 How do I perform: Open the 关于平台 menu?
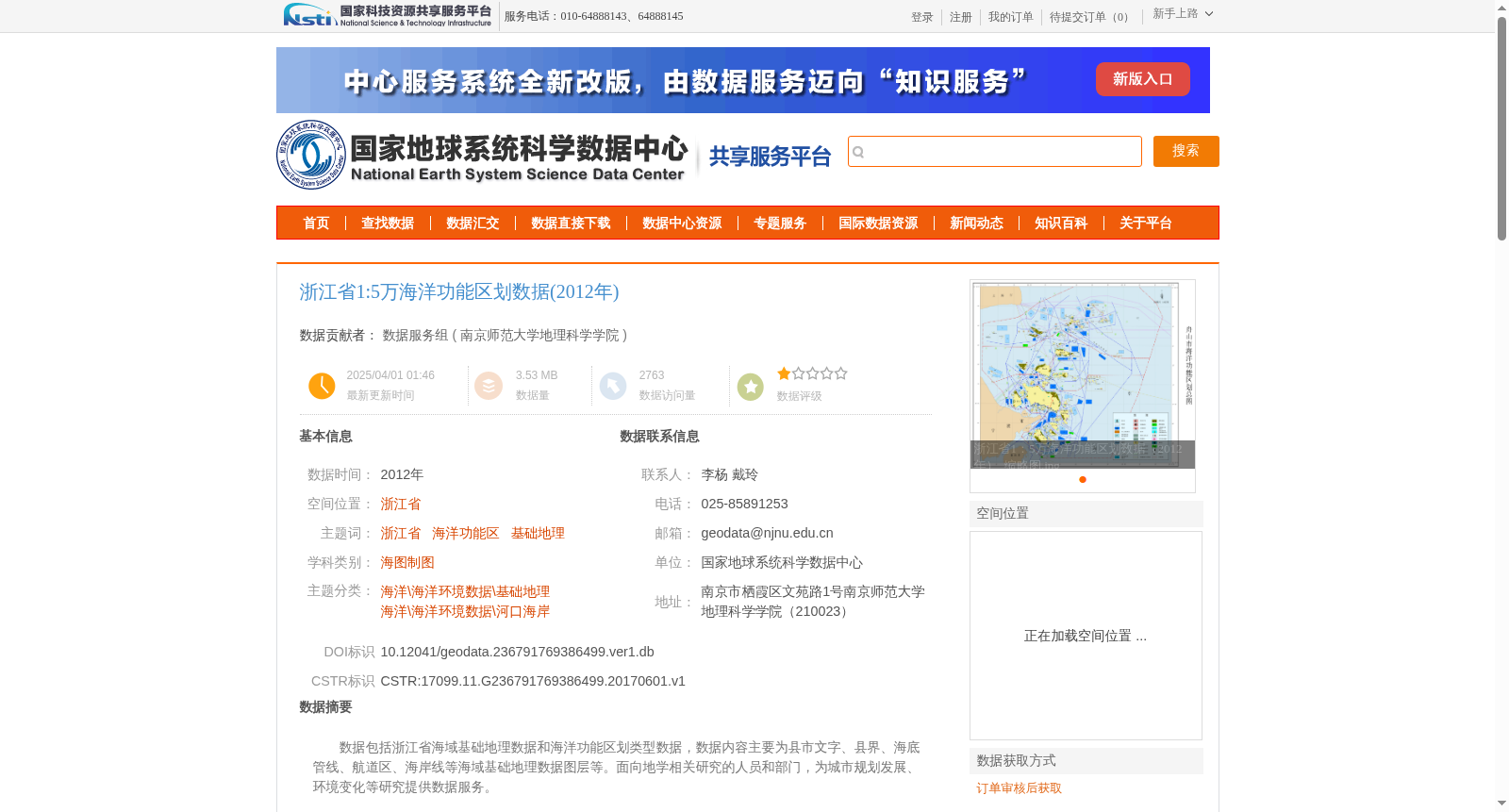(x=1146, y=223)
